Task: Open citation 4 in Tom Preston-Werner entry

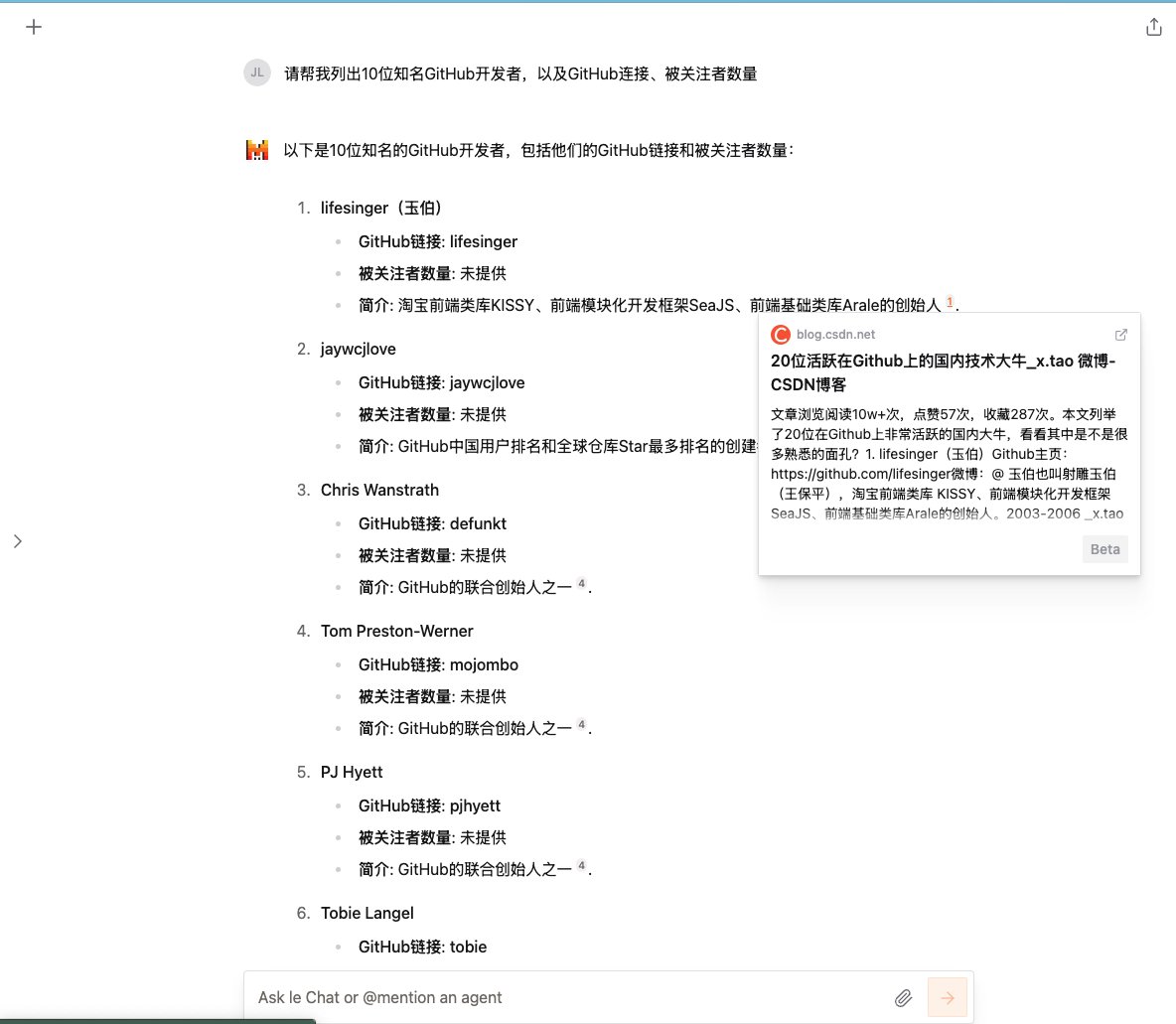Action: [x=581, y=725]
